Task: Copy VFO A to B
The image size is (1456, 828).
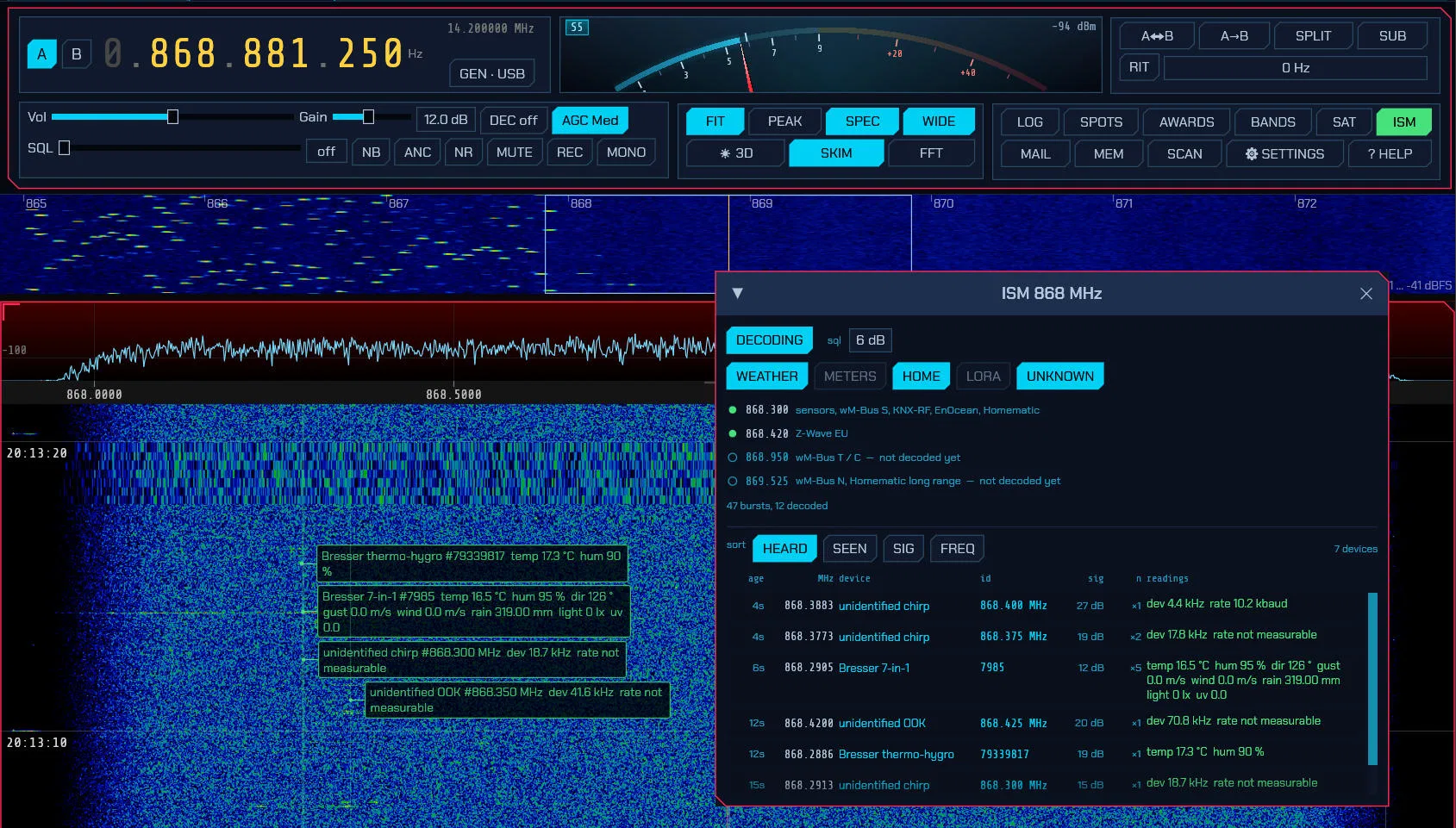Action: click(x=1234, y=35)
